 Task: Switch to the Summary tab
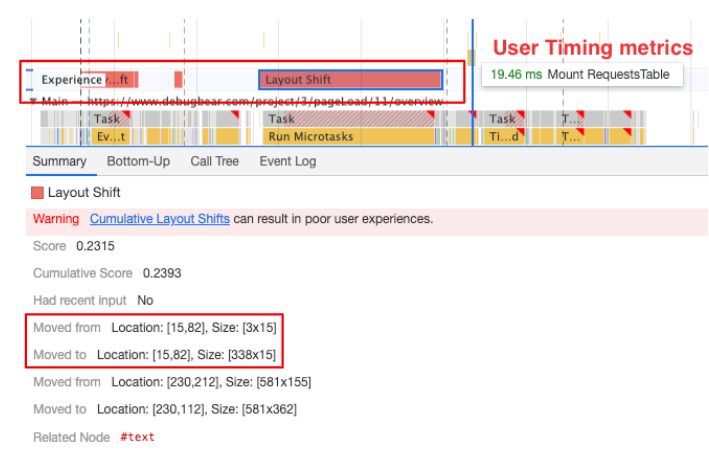(x=59, y=161)
